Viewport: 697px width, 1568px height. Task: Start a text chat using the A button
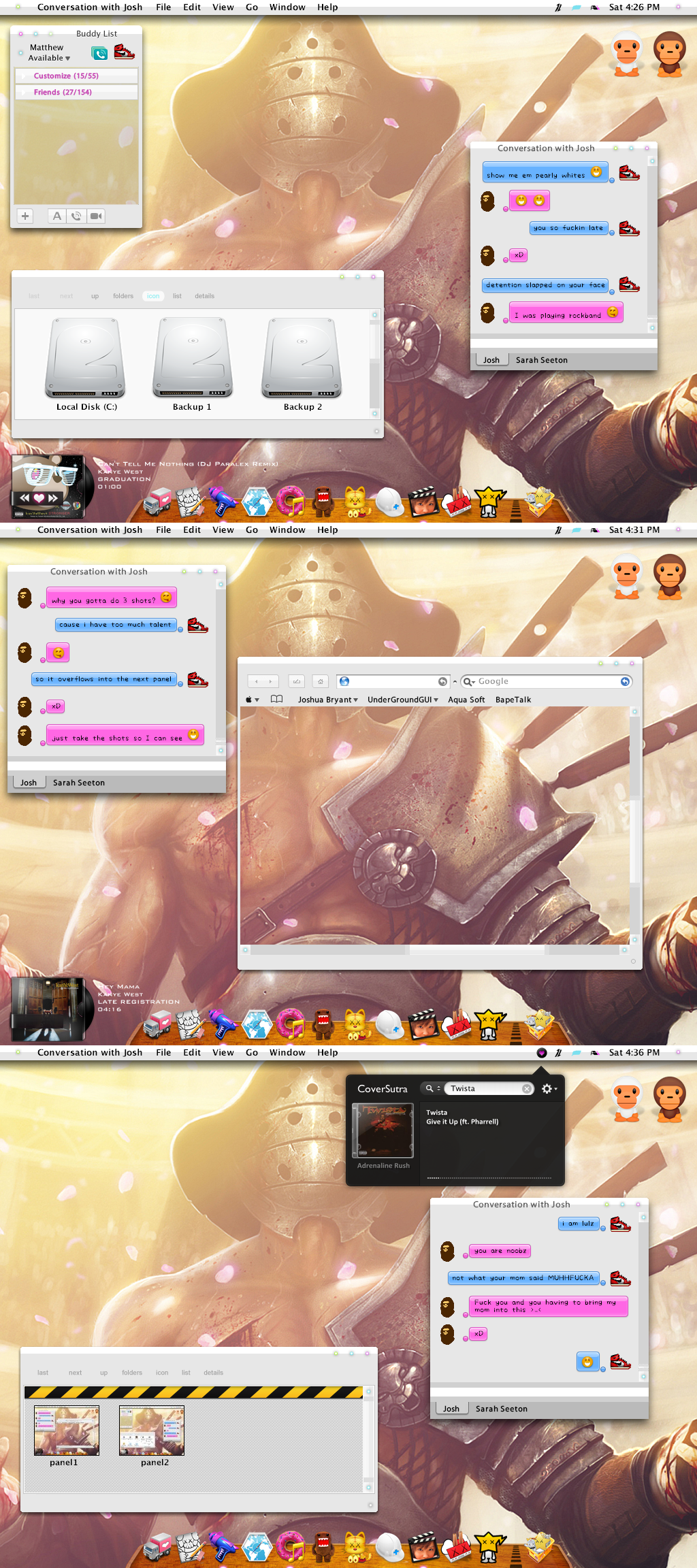[x=57, y=216]
